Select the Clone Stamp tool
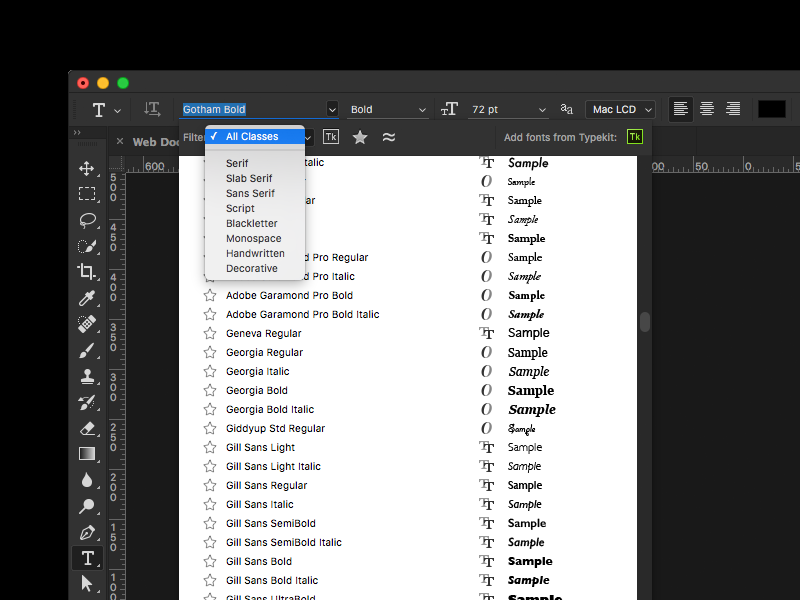Viewport: 800px width, 600px height. 87,377
